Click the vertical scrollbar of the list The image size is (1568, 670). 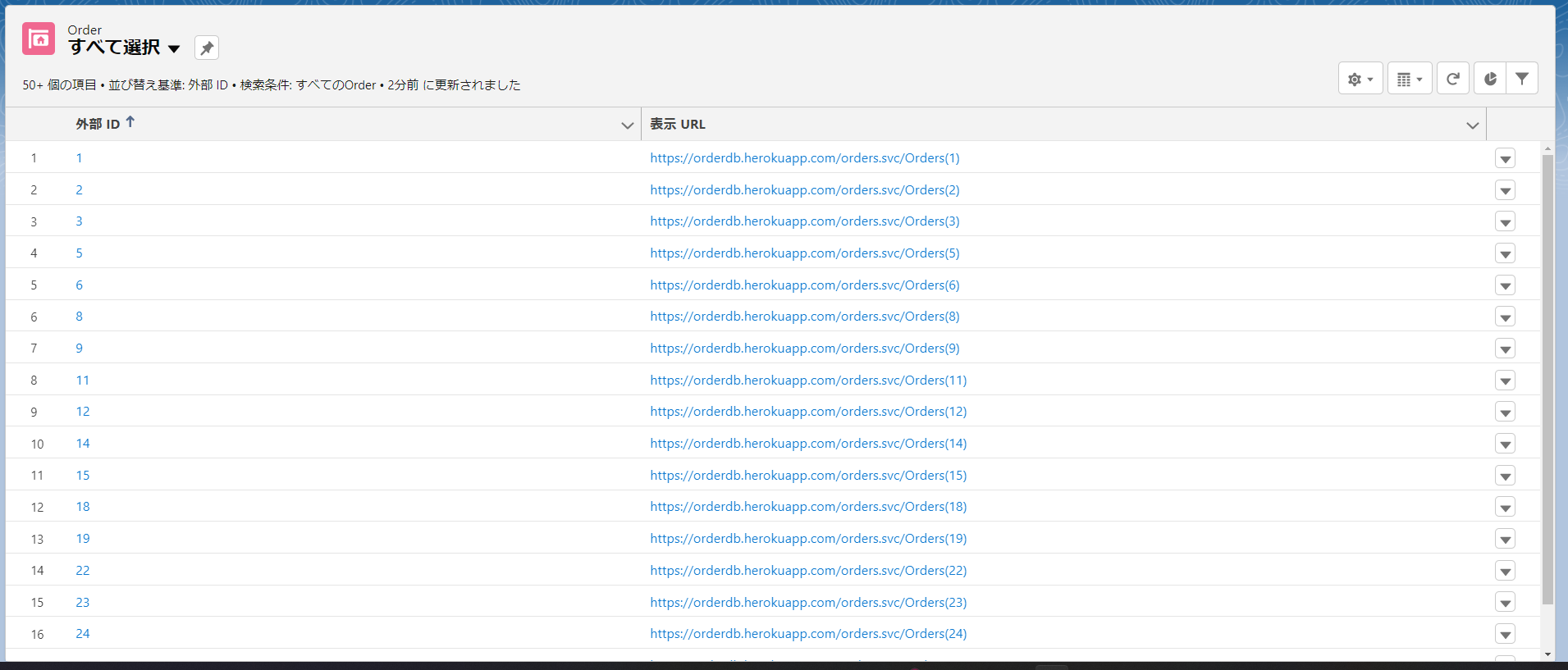coord(1547,380)
